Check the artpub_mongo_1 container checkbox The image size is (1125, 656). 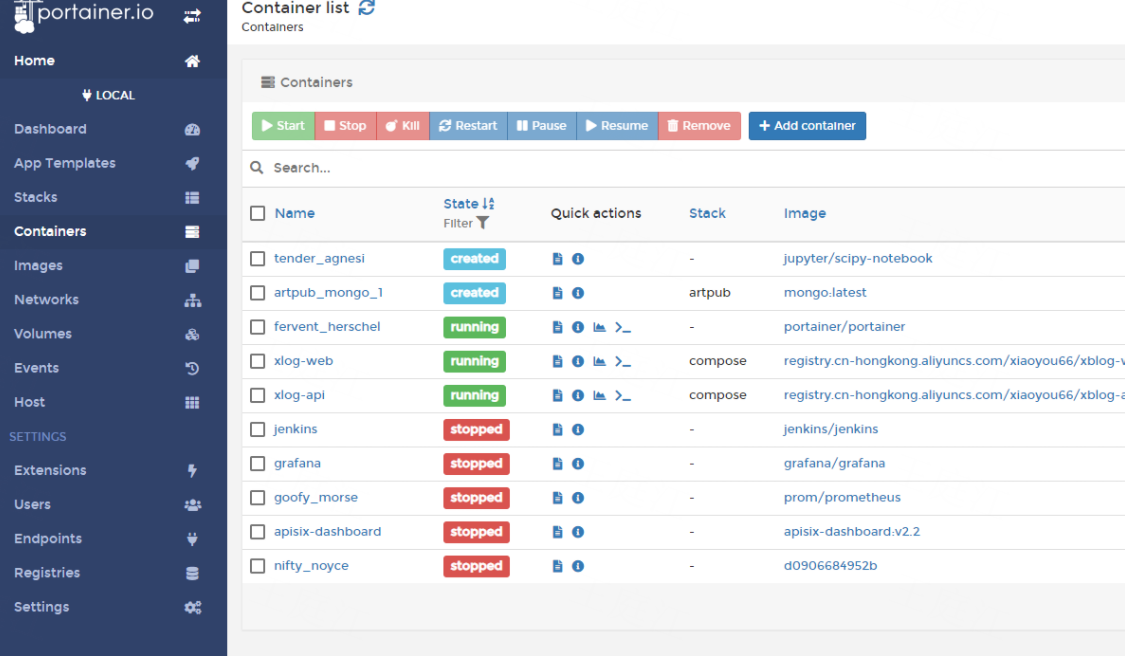point(258,293)
